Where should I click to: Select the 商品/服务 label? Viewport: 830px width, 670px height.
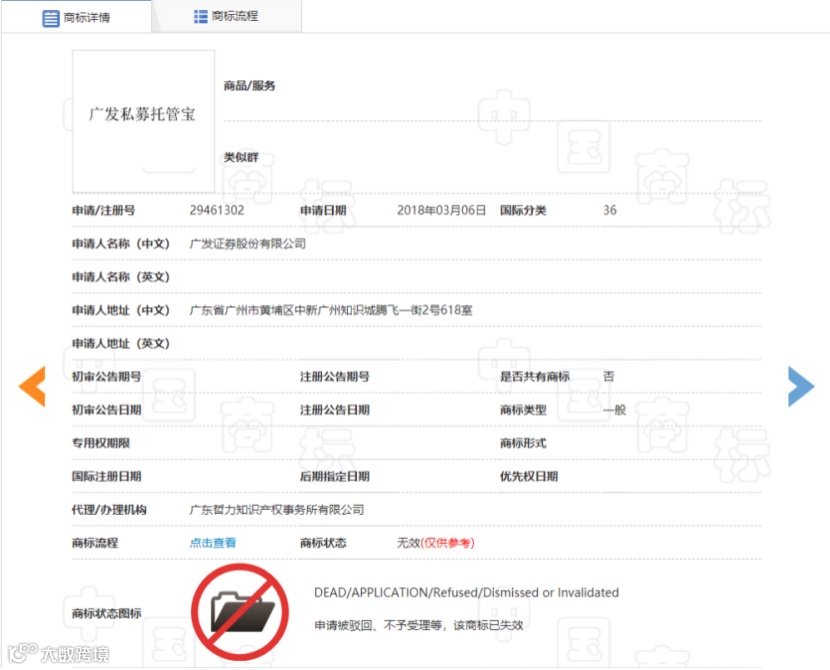click(x=249, y=86)
